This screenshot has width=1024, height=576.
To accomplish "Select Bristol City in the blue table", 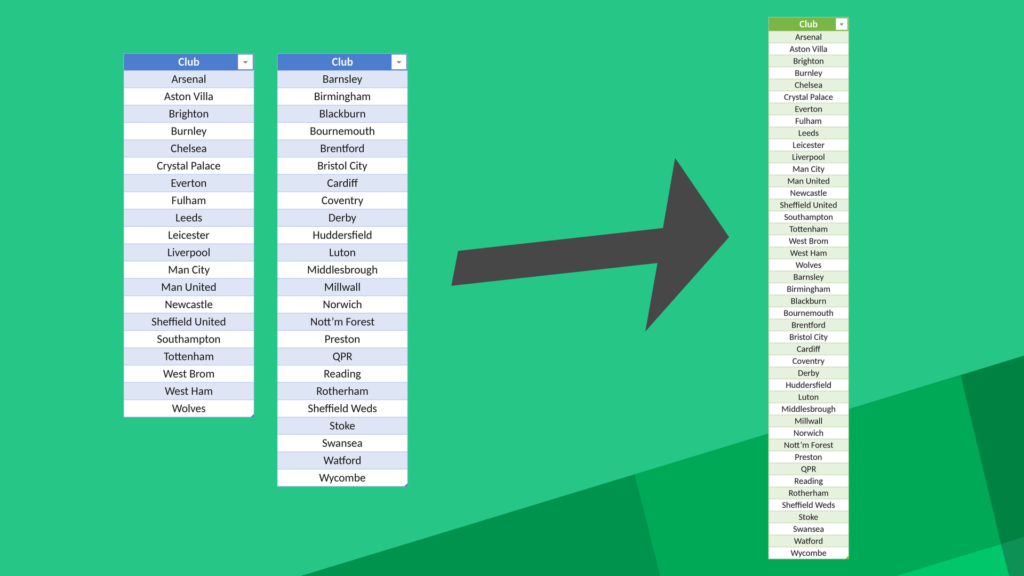I will coord(342,166).
